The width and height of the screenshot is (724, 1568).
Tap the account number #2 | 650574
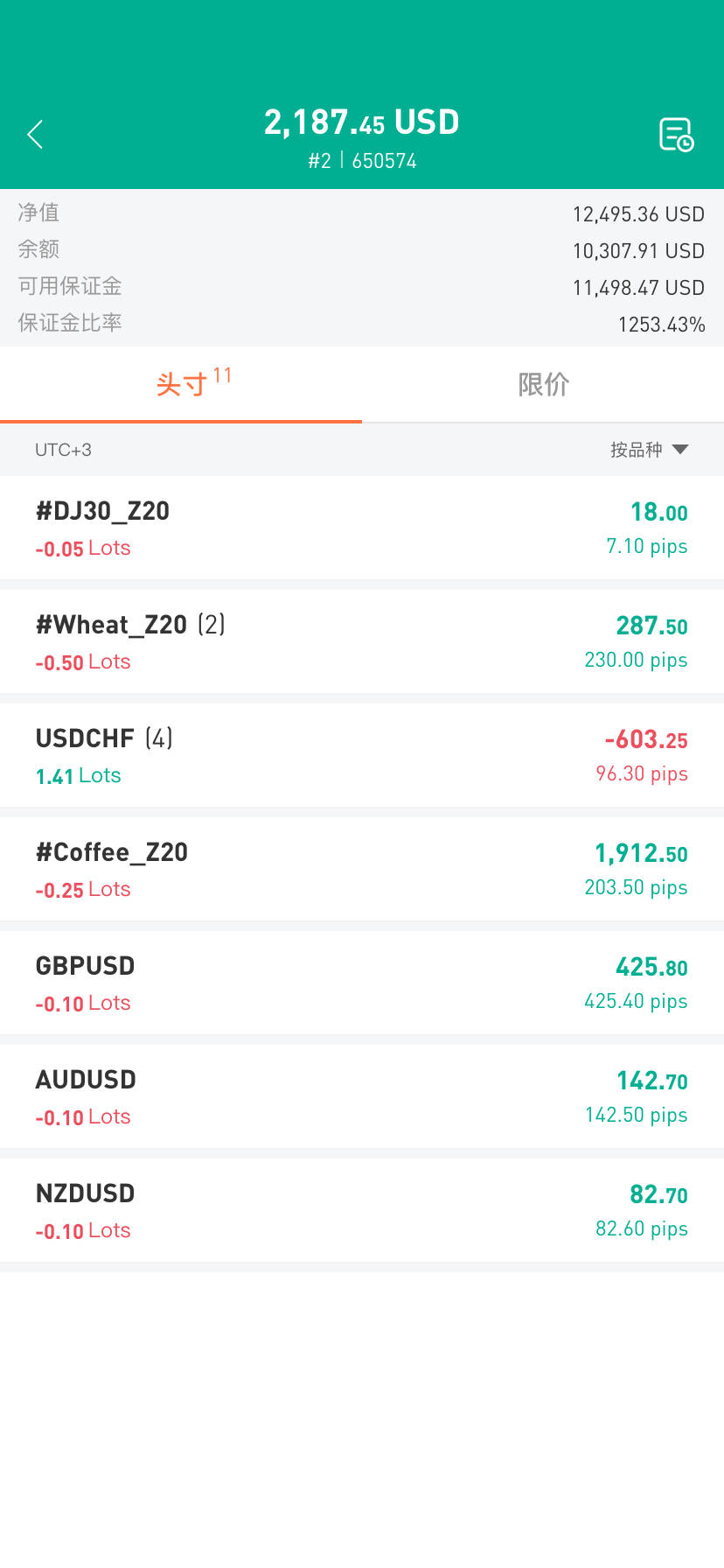coord(362,161)
